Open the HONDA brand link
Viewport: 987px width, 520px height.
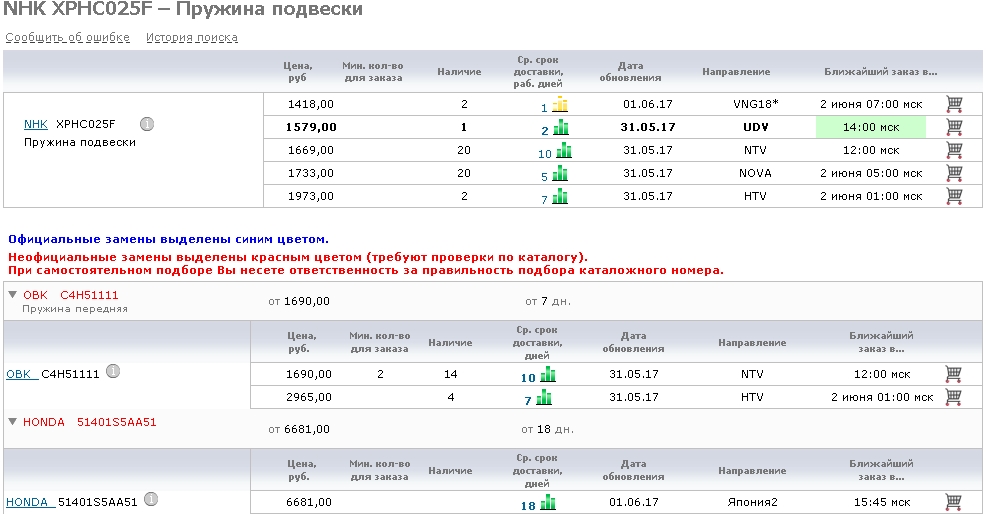pos(28,502)
